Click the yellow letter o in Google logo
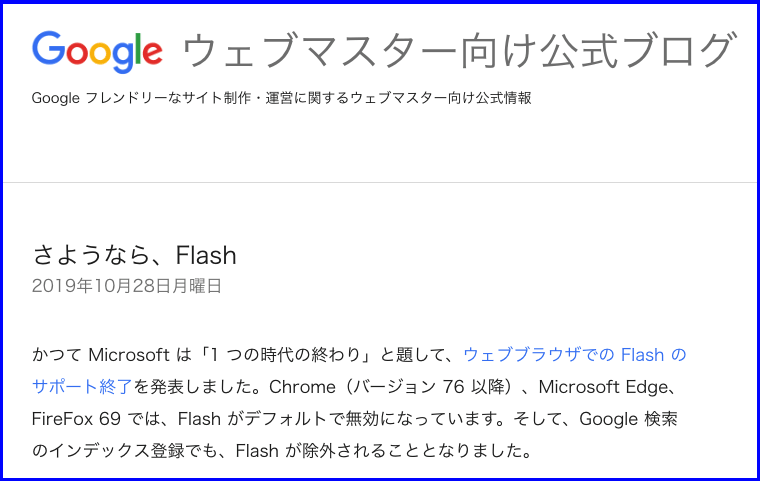760x481 pixels. [101, 53]
